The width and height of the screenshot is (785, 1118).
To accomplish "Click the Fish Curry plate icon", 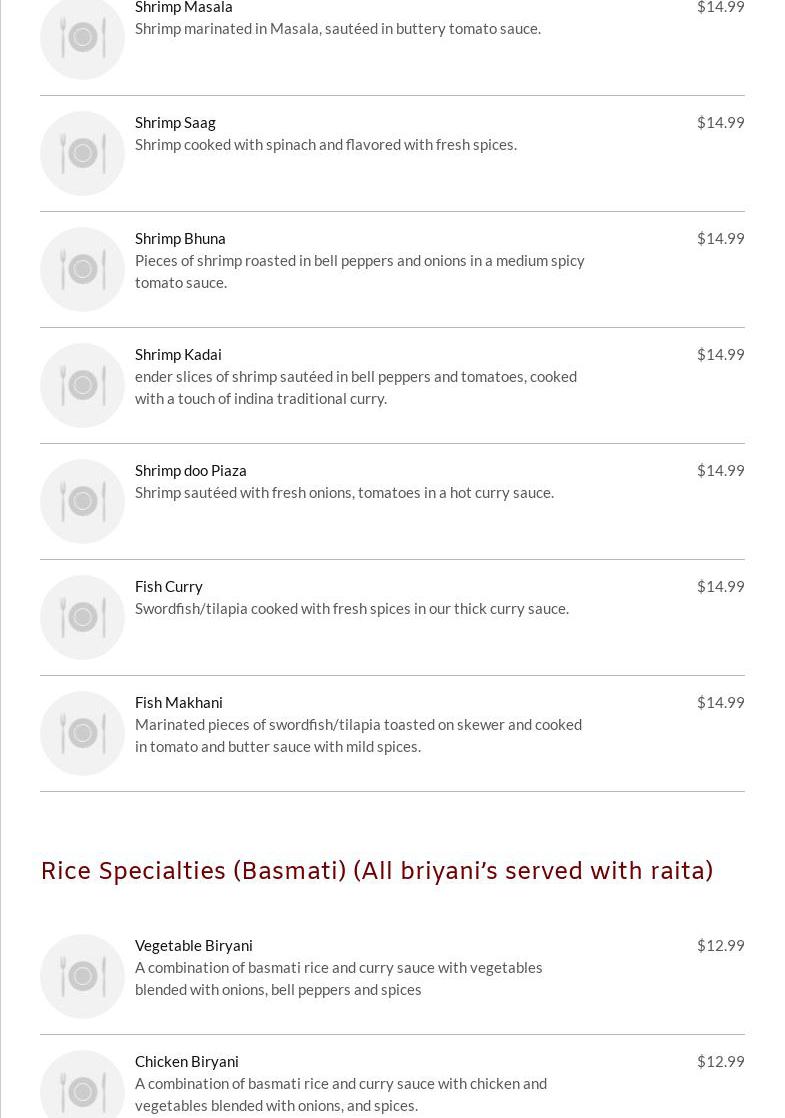I will coord(82,617).
